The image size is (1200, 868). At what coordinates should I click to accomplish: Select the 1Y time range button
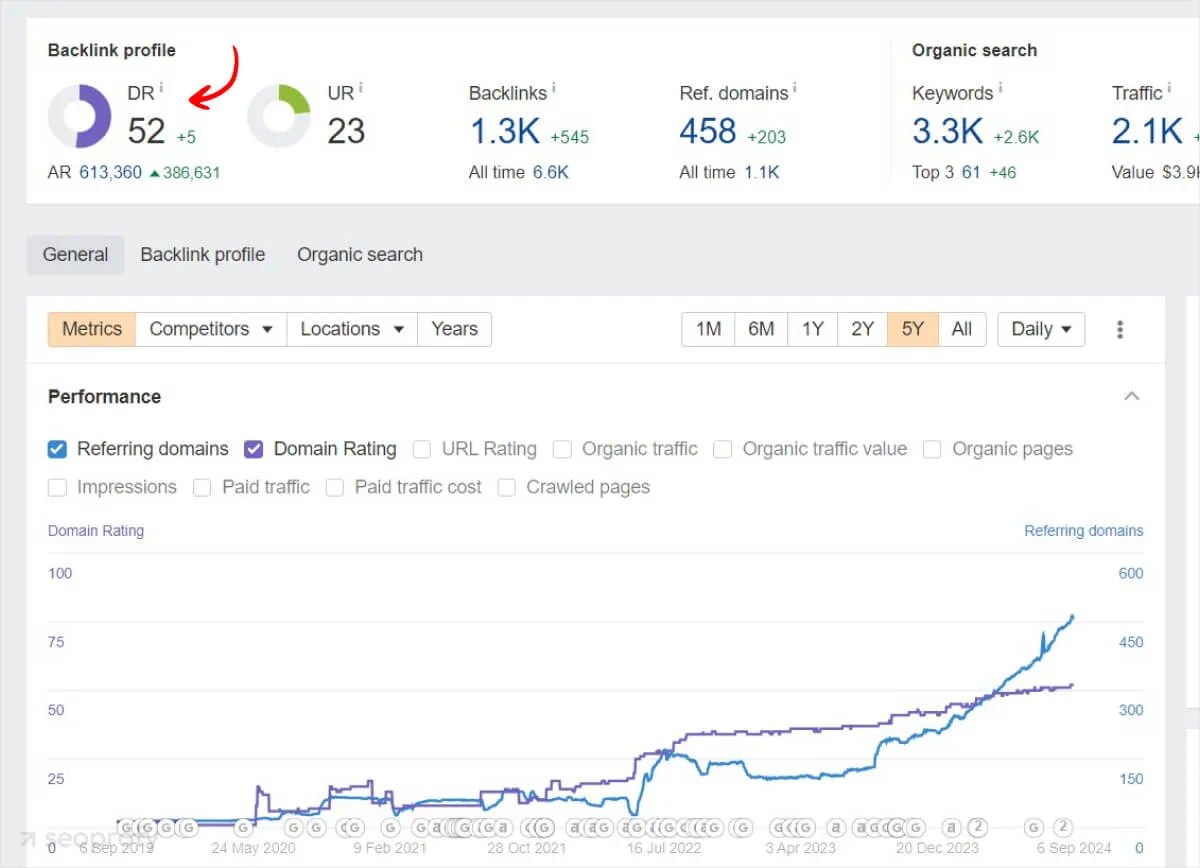812,329
